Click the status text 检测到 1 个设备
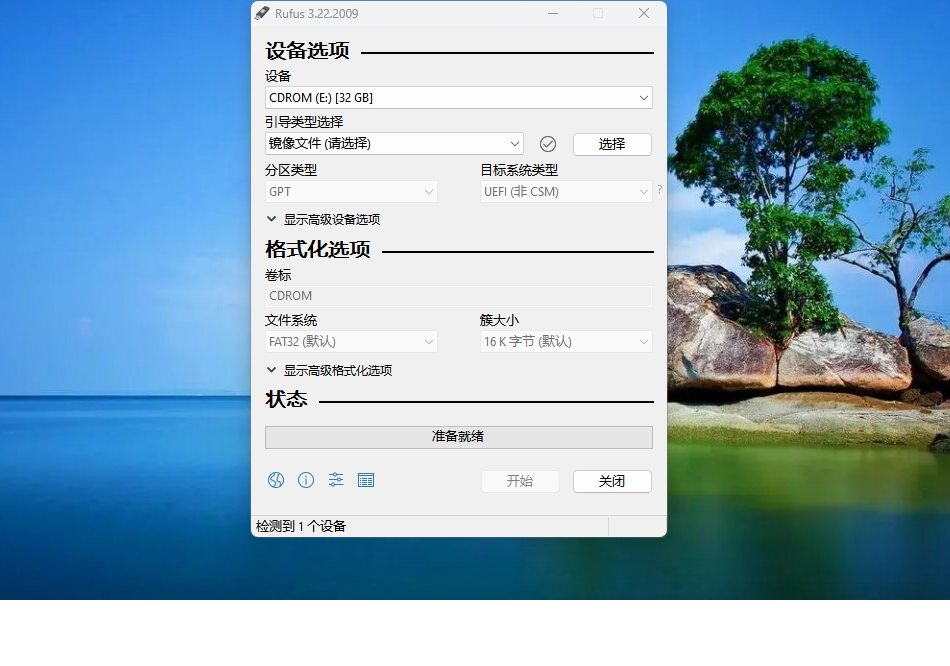950x666 pixels. point(301,526)
